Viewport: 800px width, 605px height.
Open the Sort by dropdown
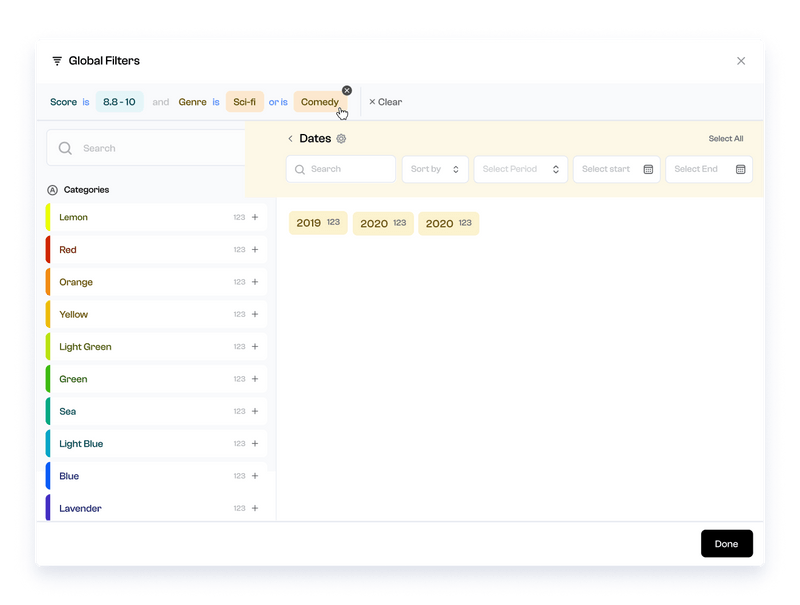[x=435, y=168]
